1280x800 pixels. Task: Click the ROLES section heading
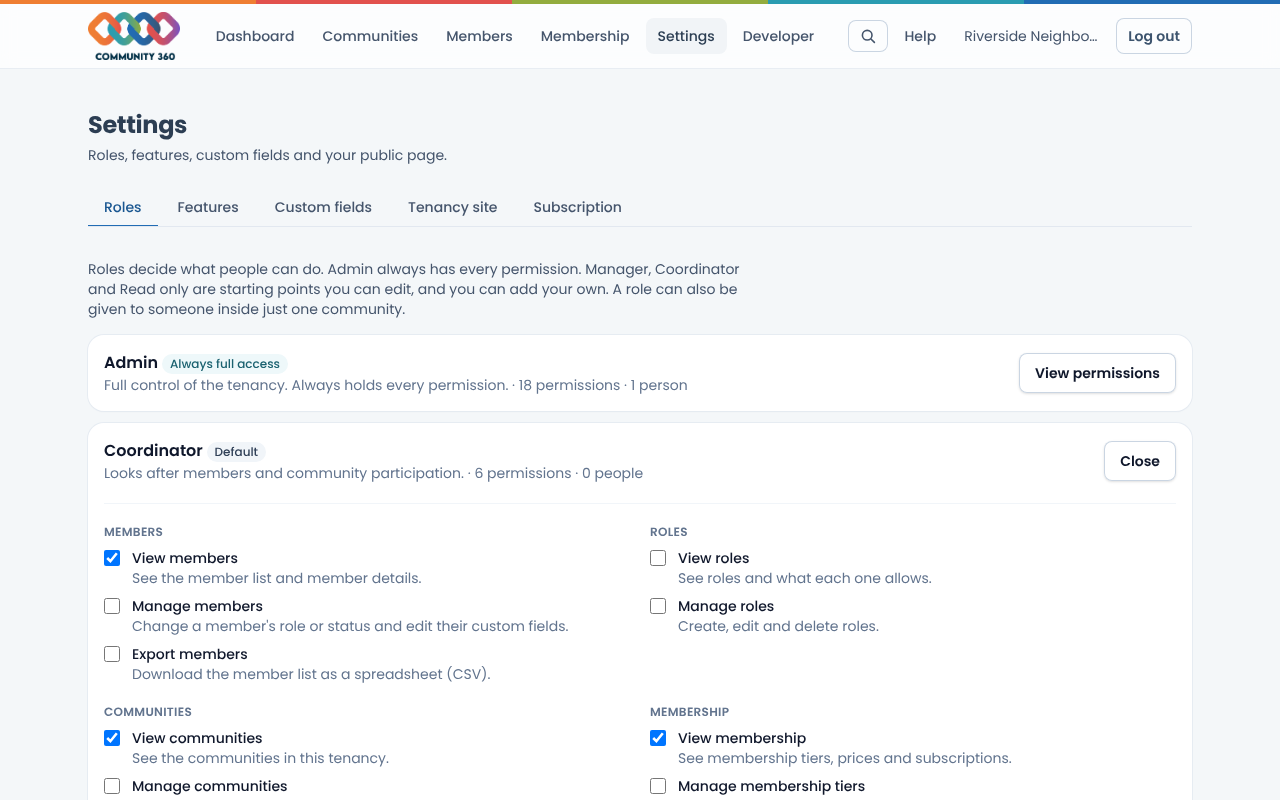pos(669,532)
